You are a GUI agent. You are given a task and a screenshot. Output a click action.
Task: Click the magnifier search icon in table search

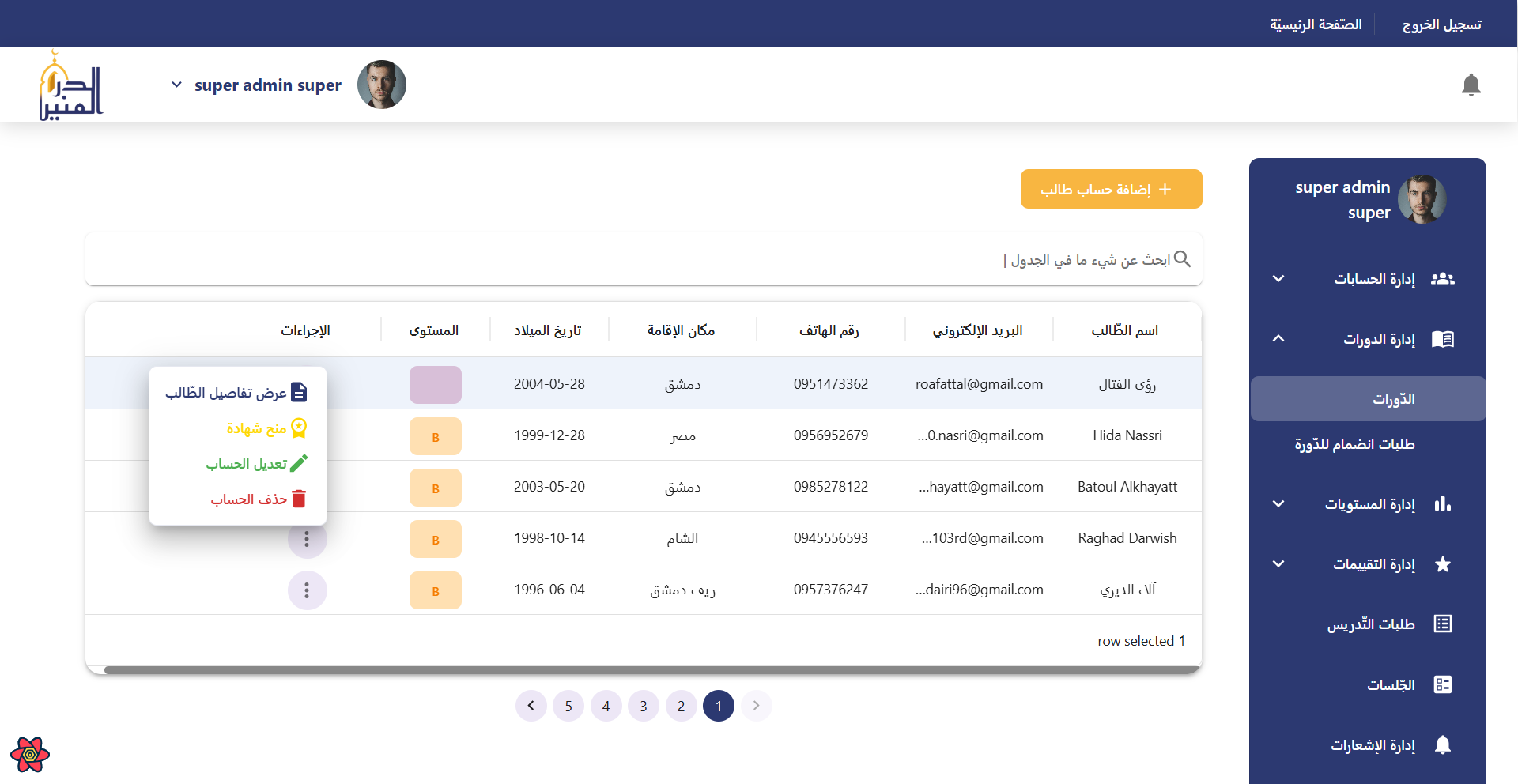(x=1182, y=259)
